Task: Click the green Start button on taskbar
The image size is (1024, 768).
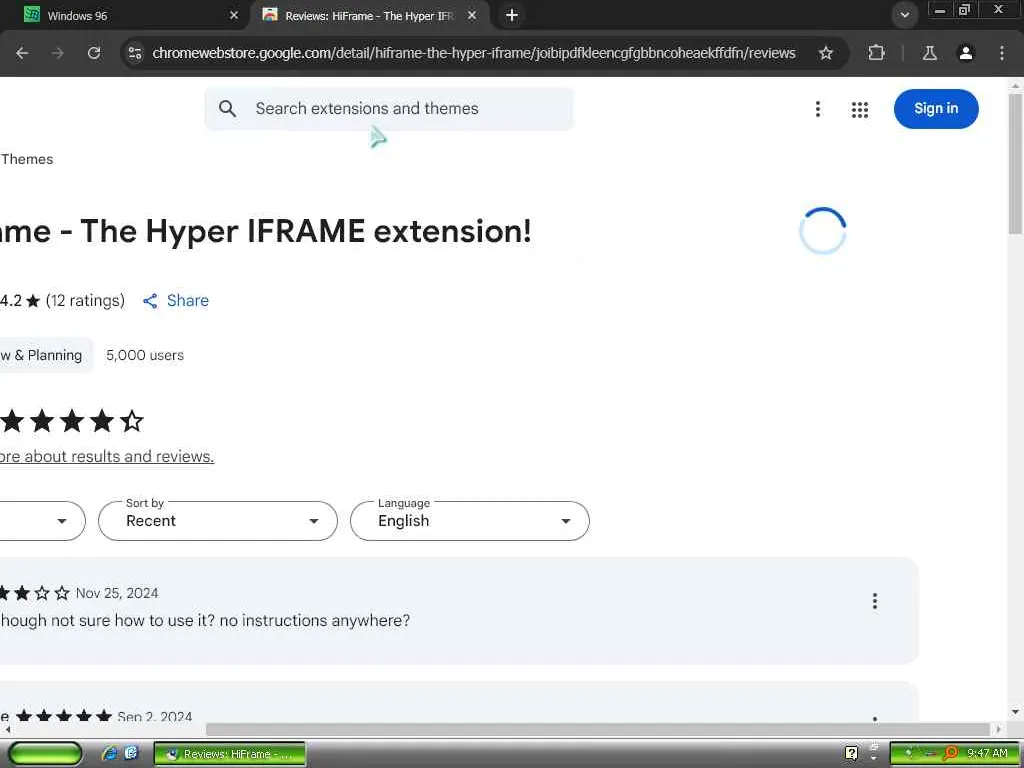Action: [x=45, y=753]
